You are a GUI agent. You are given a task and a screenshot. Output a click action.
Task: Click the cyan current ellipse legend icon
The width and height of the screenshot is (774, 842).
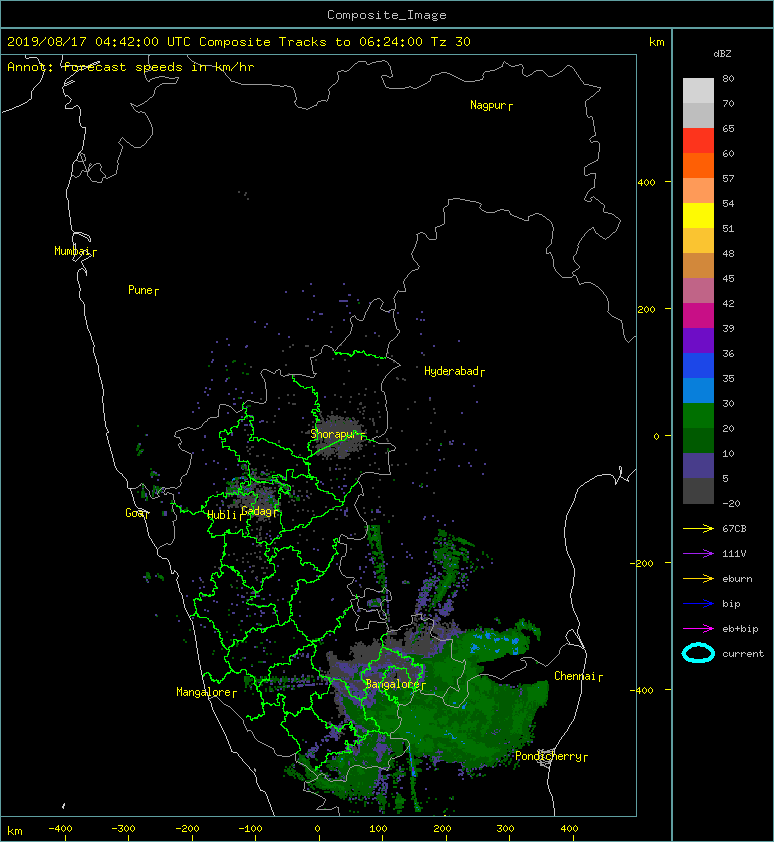pos(698,653)
